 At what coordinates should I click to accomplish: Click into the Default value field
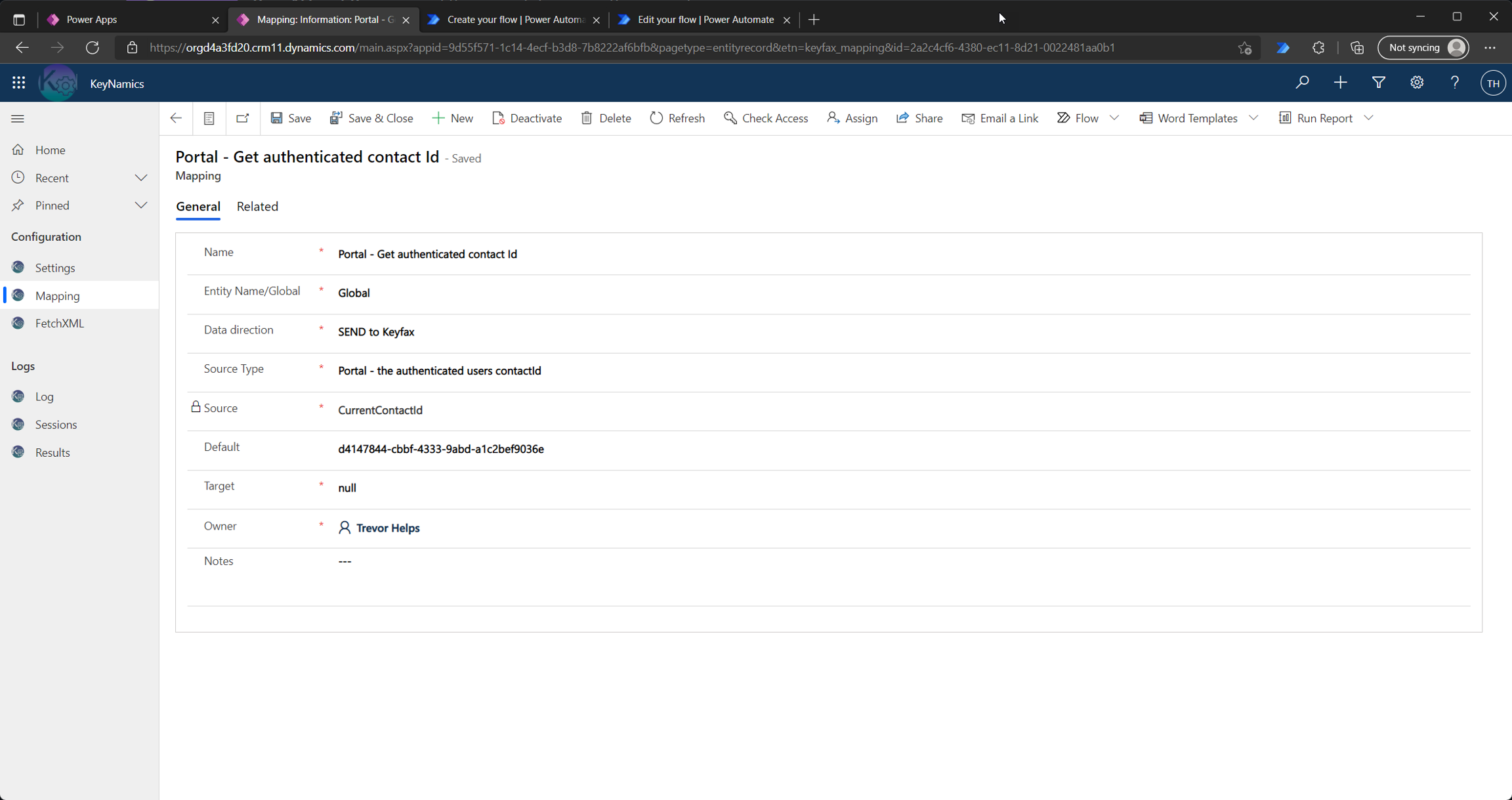point(440,450)
